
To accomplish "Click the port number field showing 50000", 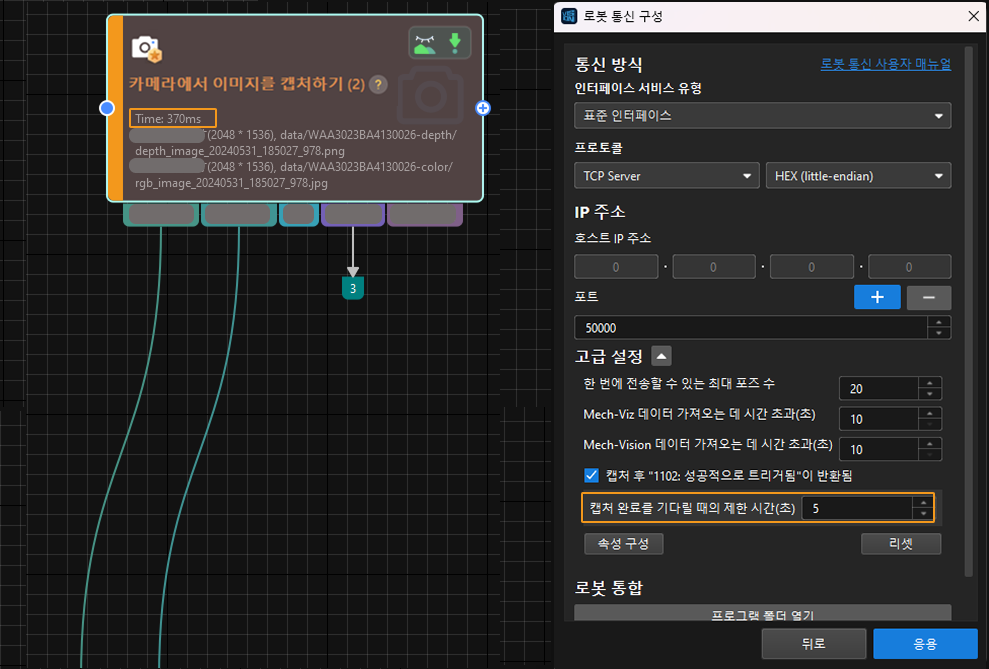I will [750, 328].
